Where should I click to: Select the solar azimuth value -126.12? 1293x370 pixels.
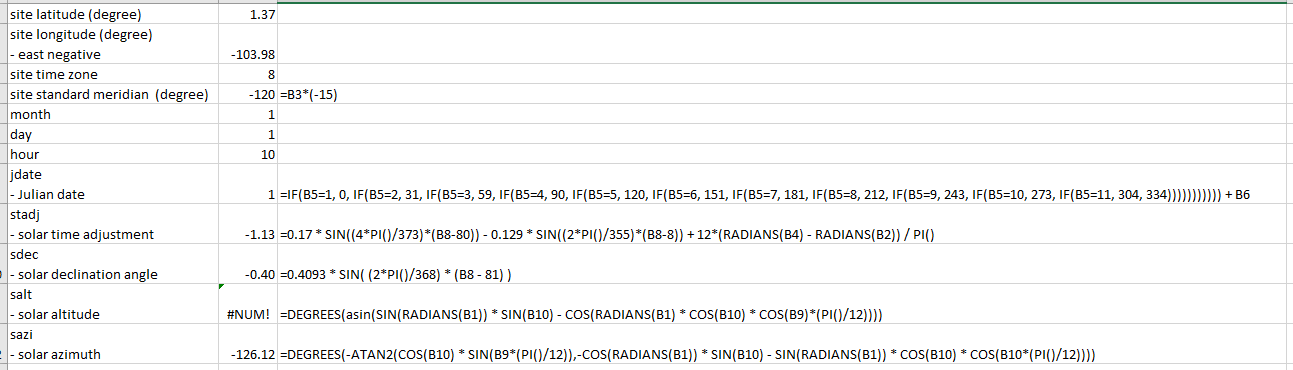pos(248,345)
